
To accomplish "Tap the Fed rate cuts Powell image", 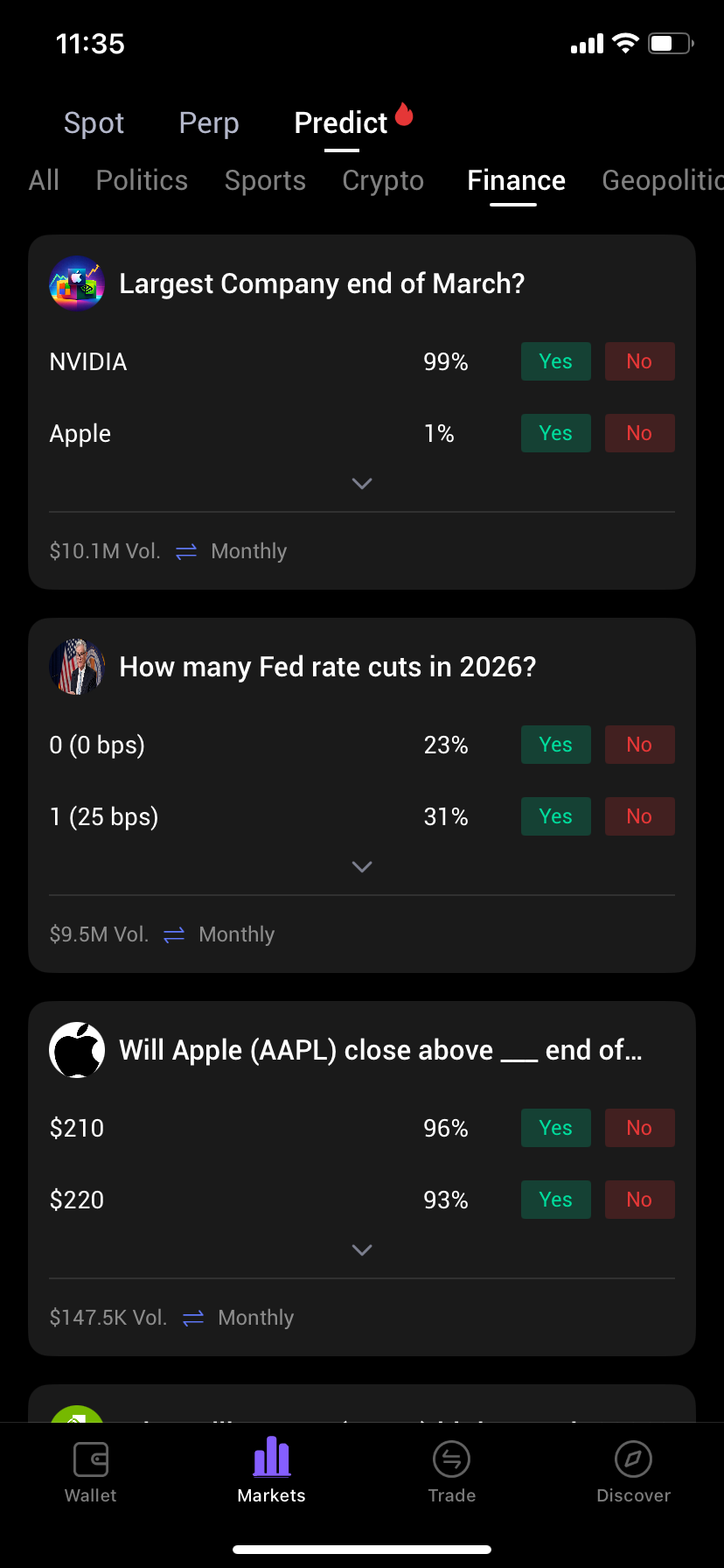I will pyautogui.click(x=77, y=667).
